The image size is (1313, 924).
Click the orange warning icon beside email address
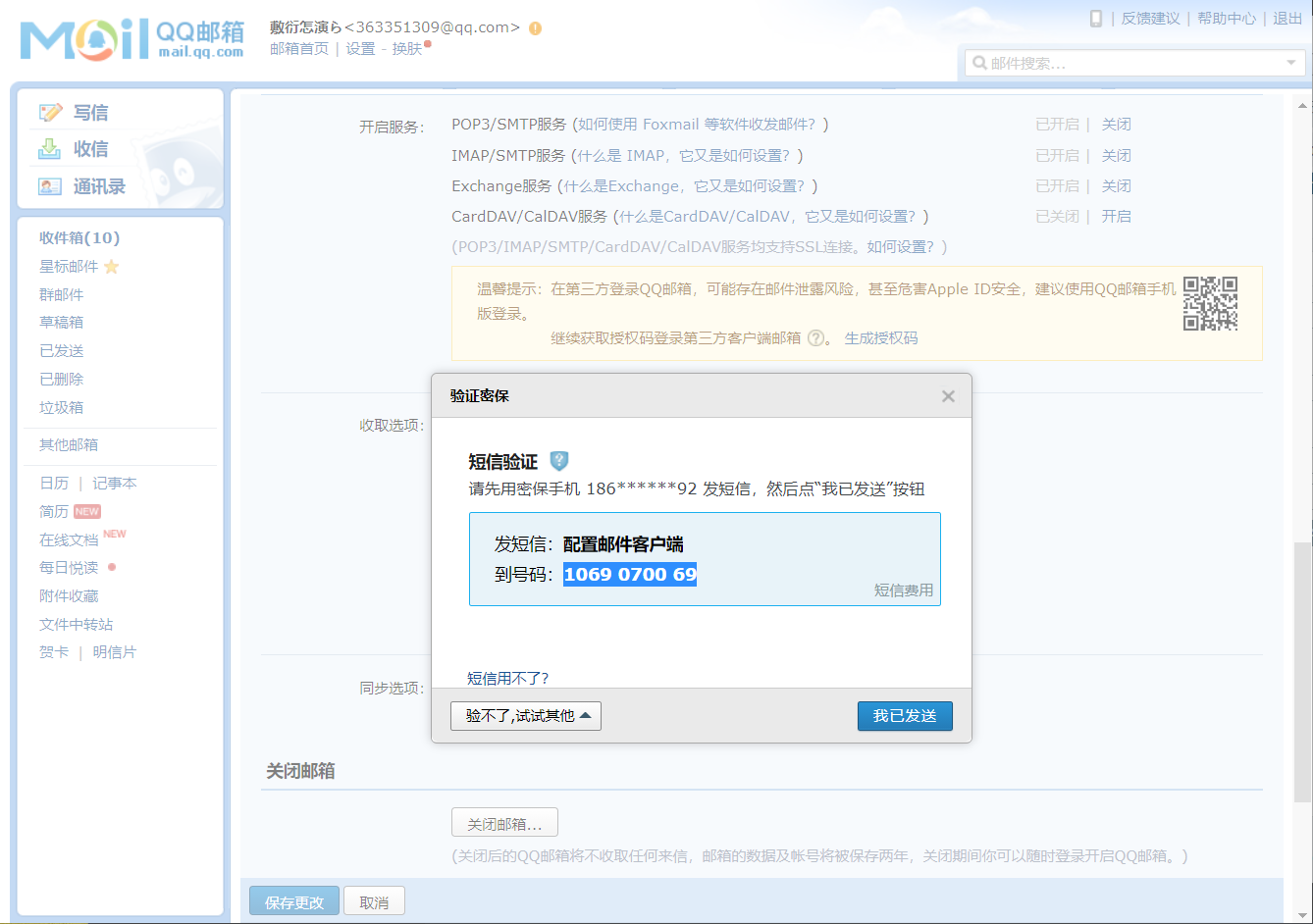pos(535,28)
